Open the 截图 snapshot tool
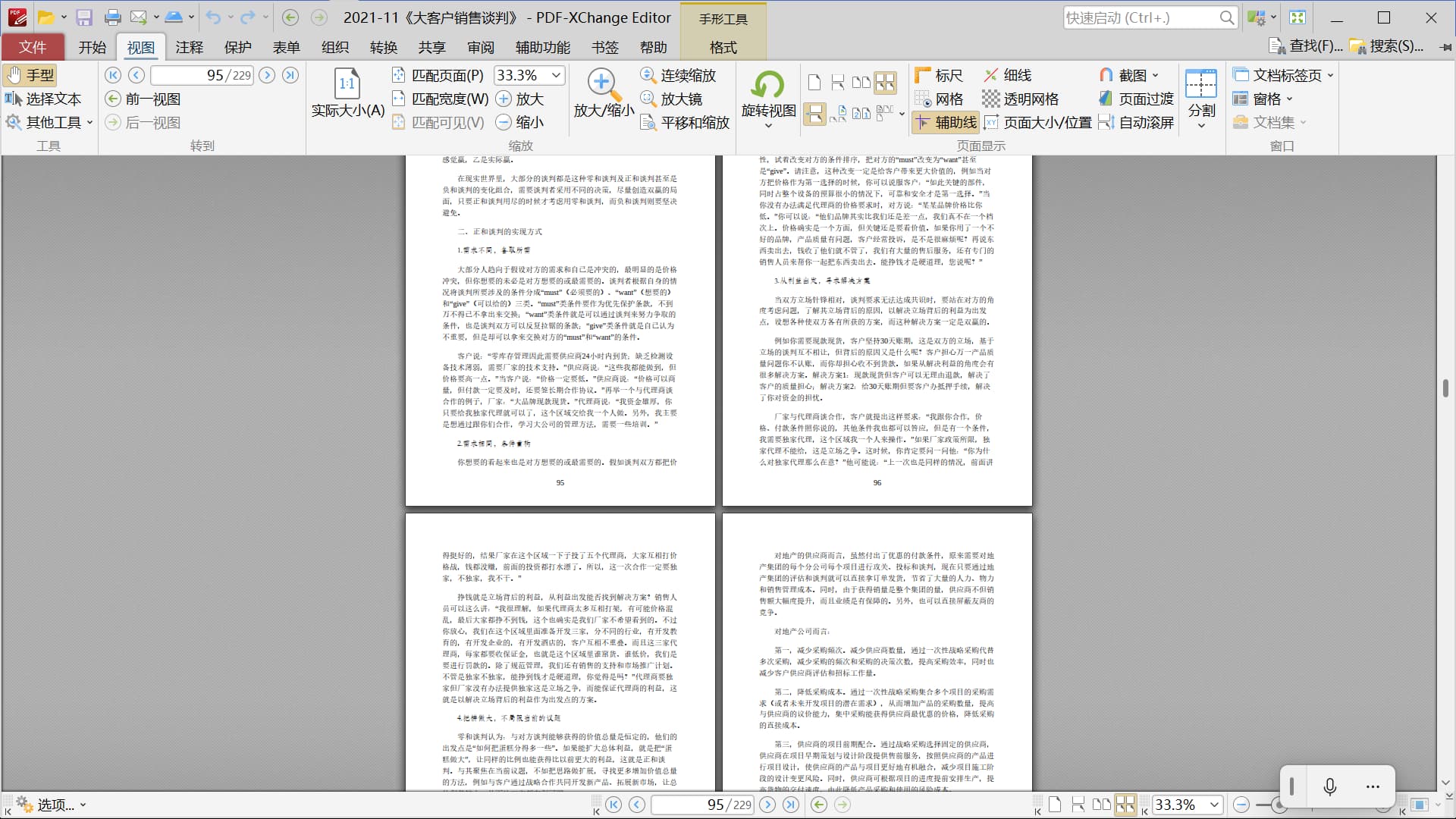 coord(1128,75)
